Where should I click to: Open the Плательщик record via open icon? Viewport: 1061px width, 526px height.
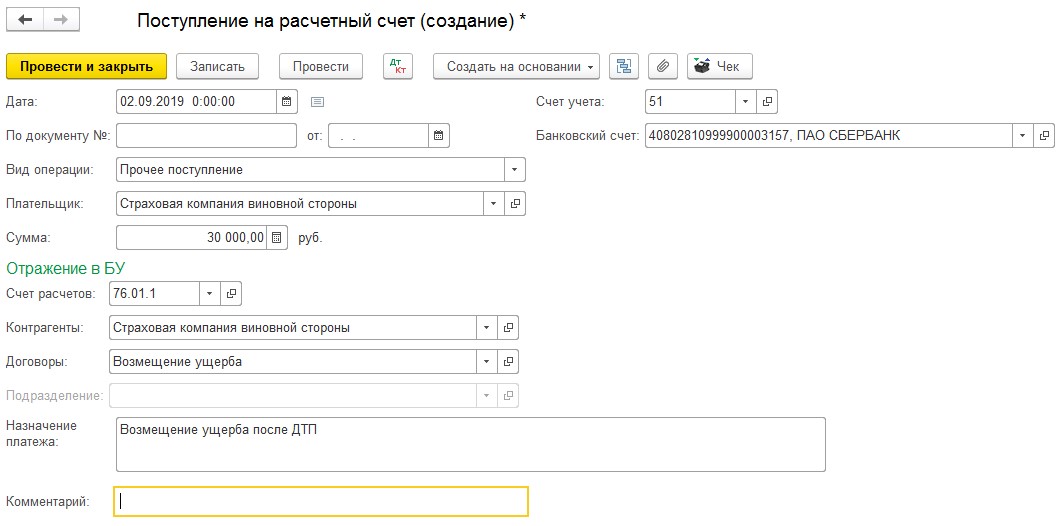(515, 204)
